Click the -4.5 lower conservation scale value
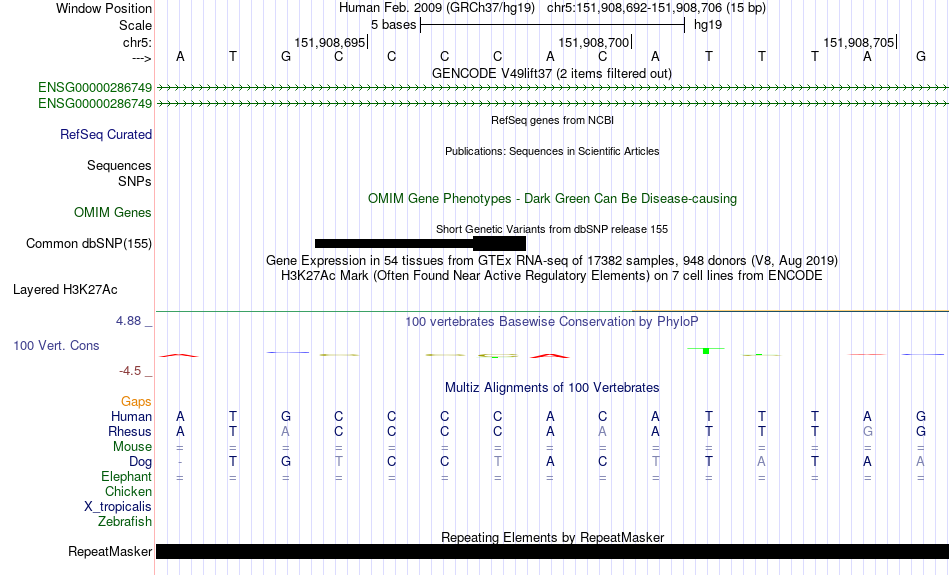 [130, 370]
